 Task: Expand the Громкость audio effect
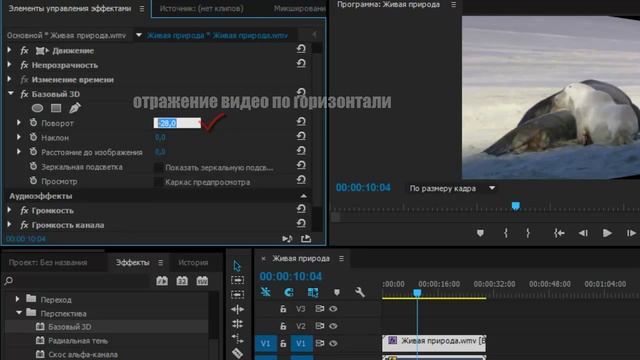point(9,210)
